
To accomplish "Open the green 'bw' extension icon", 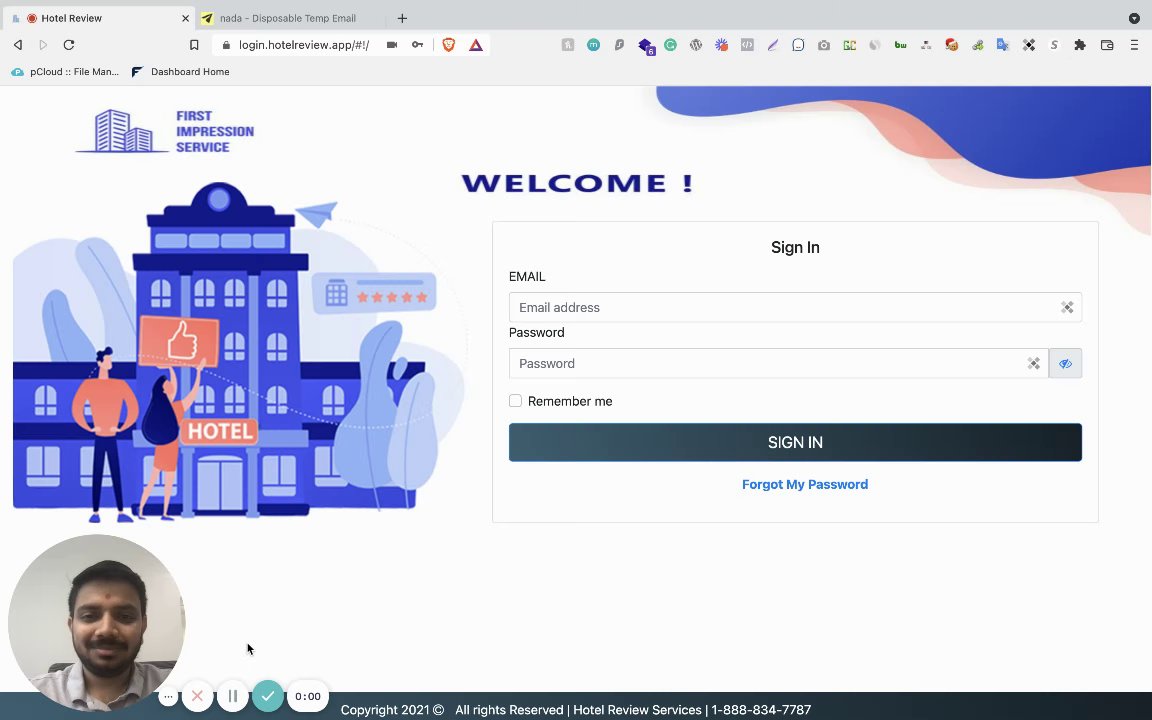I will click(900, 45).
